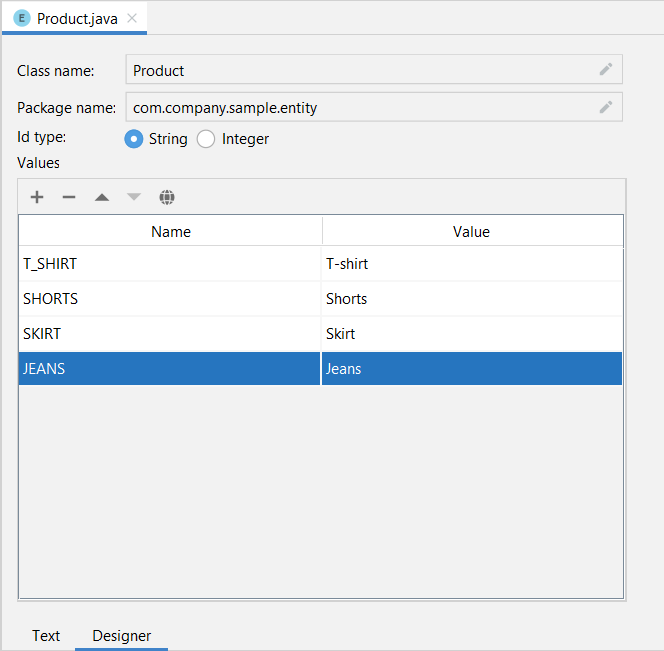This screenshot has width=664, height=651.
Task: Sort by Value column header
Action: coord(472,231)
